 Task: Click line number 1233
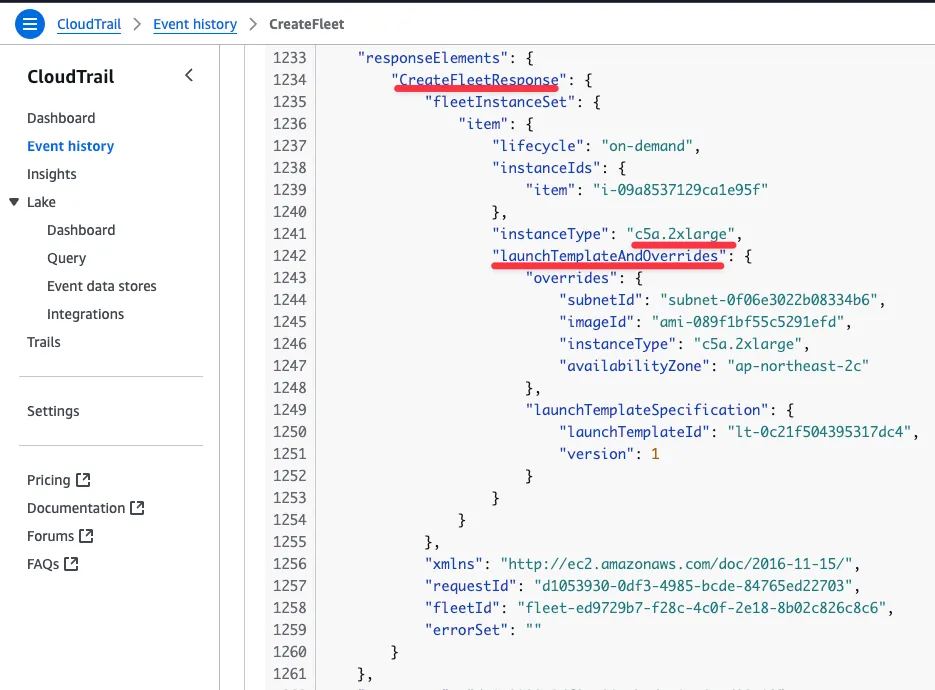[289, 58]
